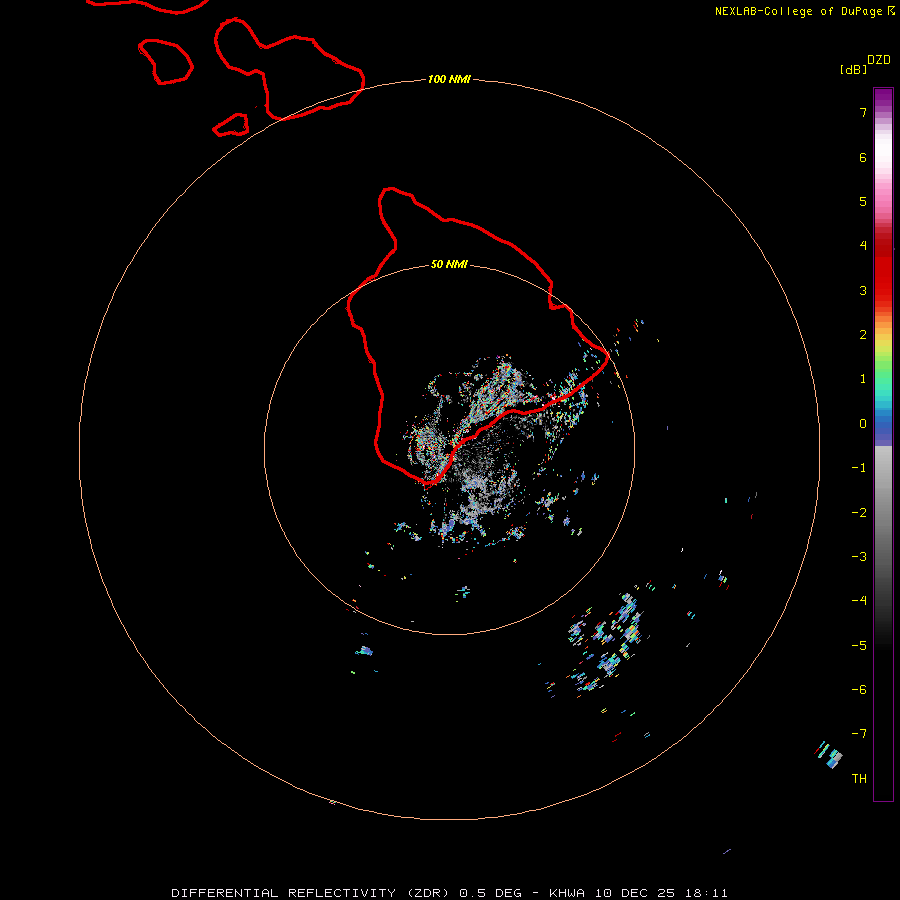
Task: Click the DZD color scale title
Action: 879,60
